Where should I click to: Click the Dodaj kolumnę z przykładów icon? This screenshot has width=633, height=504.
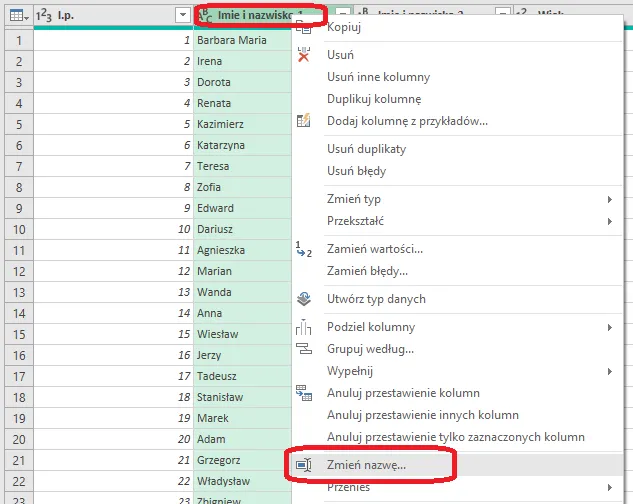pos(305,121)
